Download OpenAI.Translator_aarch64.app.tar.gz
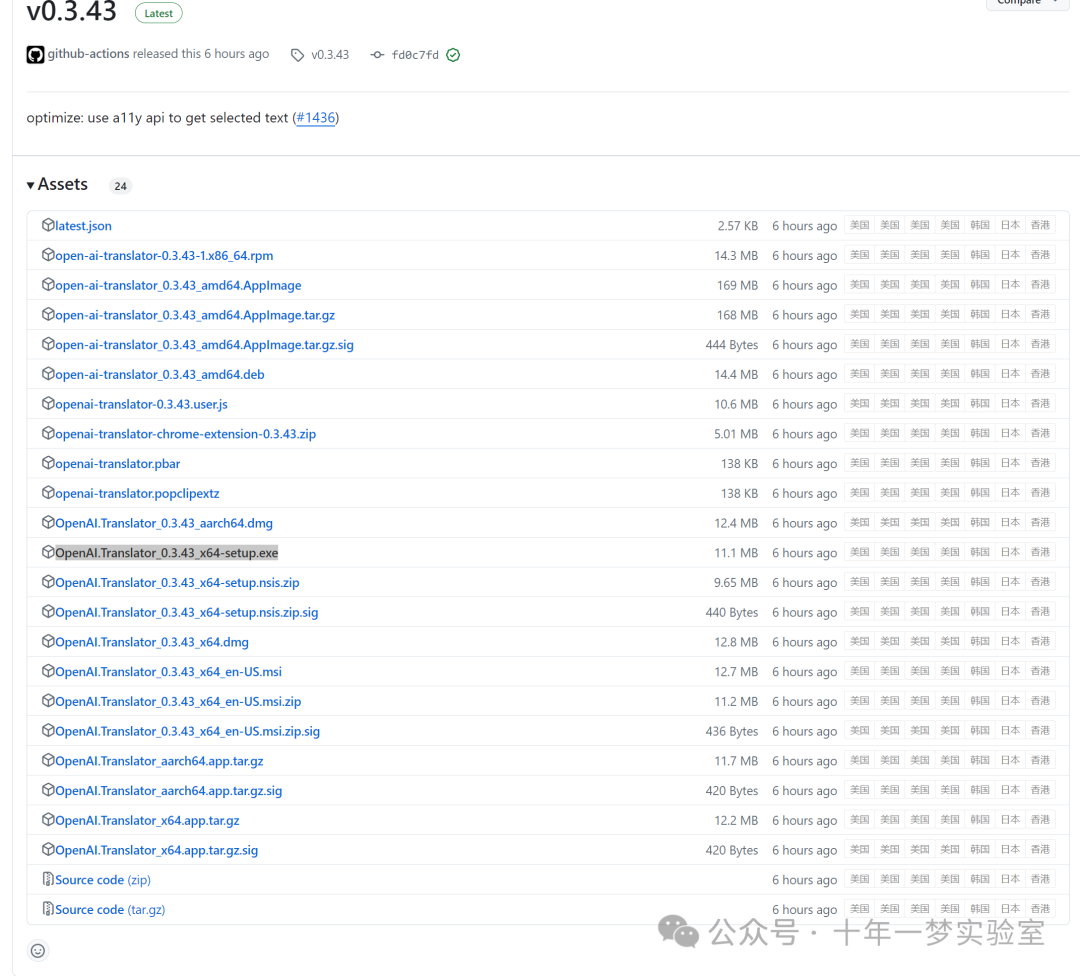Image resolution: width=1080 pixels, height=976 pixels. [159, 761]
